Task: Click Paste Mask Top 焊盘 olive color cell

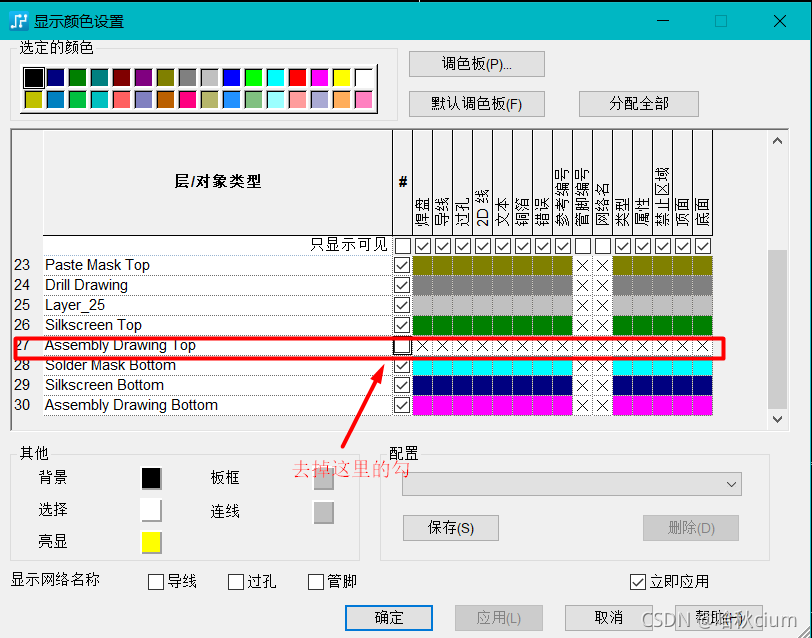Action: coord(423,265)
